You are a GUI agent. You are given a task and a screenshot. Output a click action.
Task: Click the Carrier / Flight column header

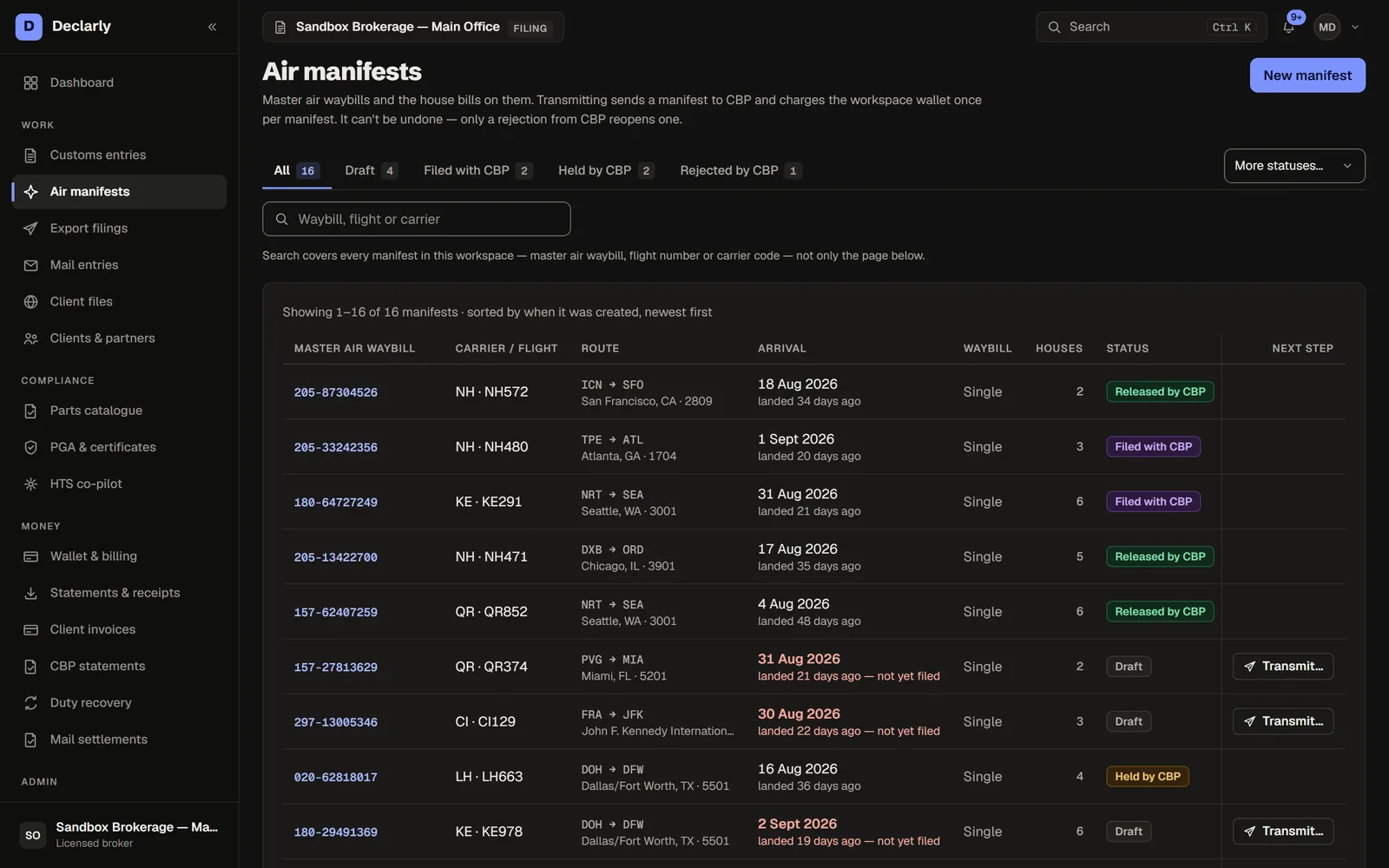(x=506, y=349)
